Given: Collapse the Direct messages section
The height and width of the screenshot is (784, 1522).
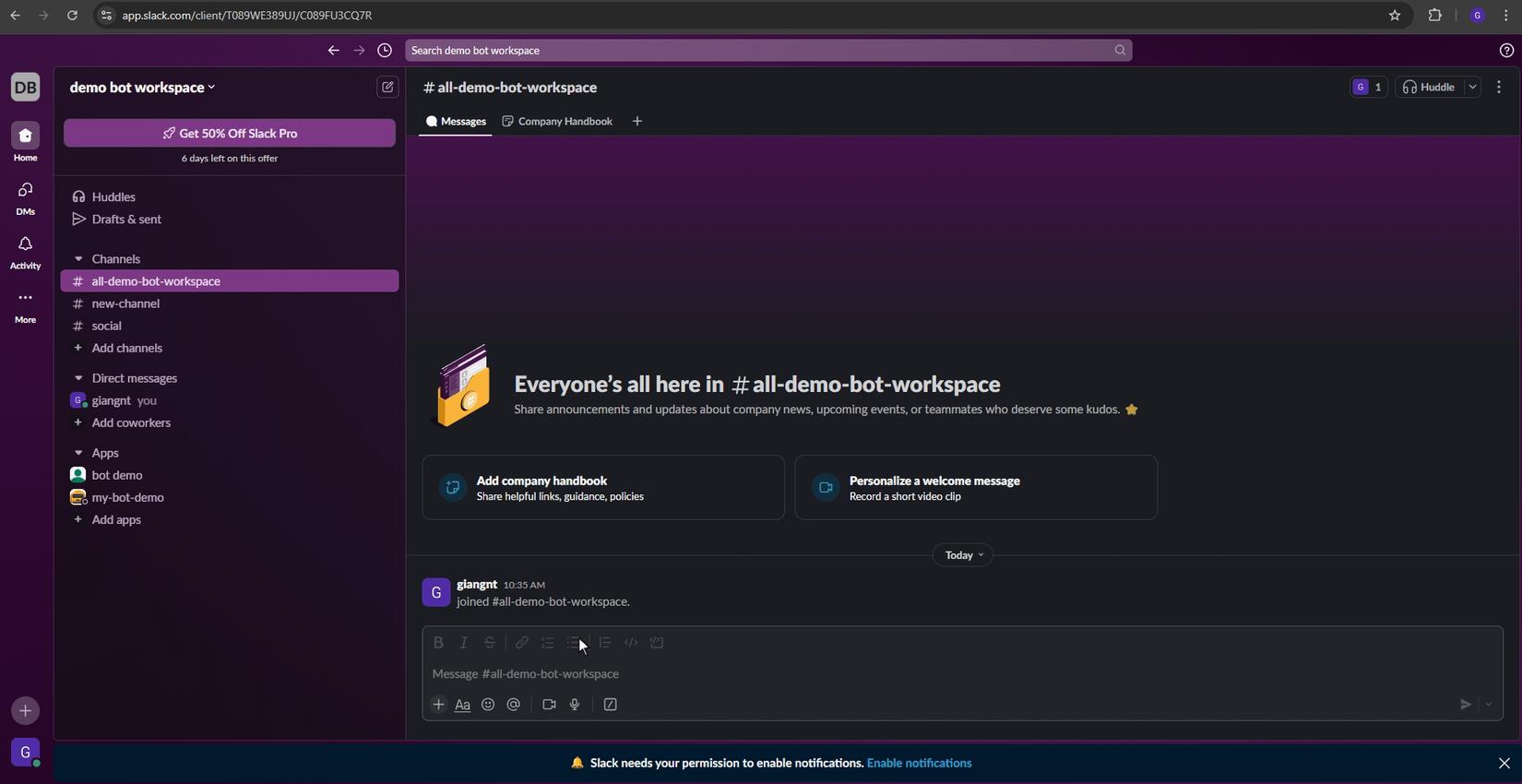Looking at the screenshot, I should [x=78, y=378].
